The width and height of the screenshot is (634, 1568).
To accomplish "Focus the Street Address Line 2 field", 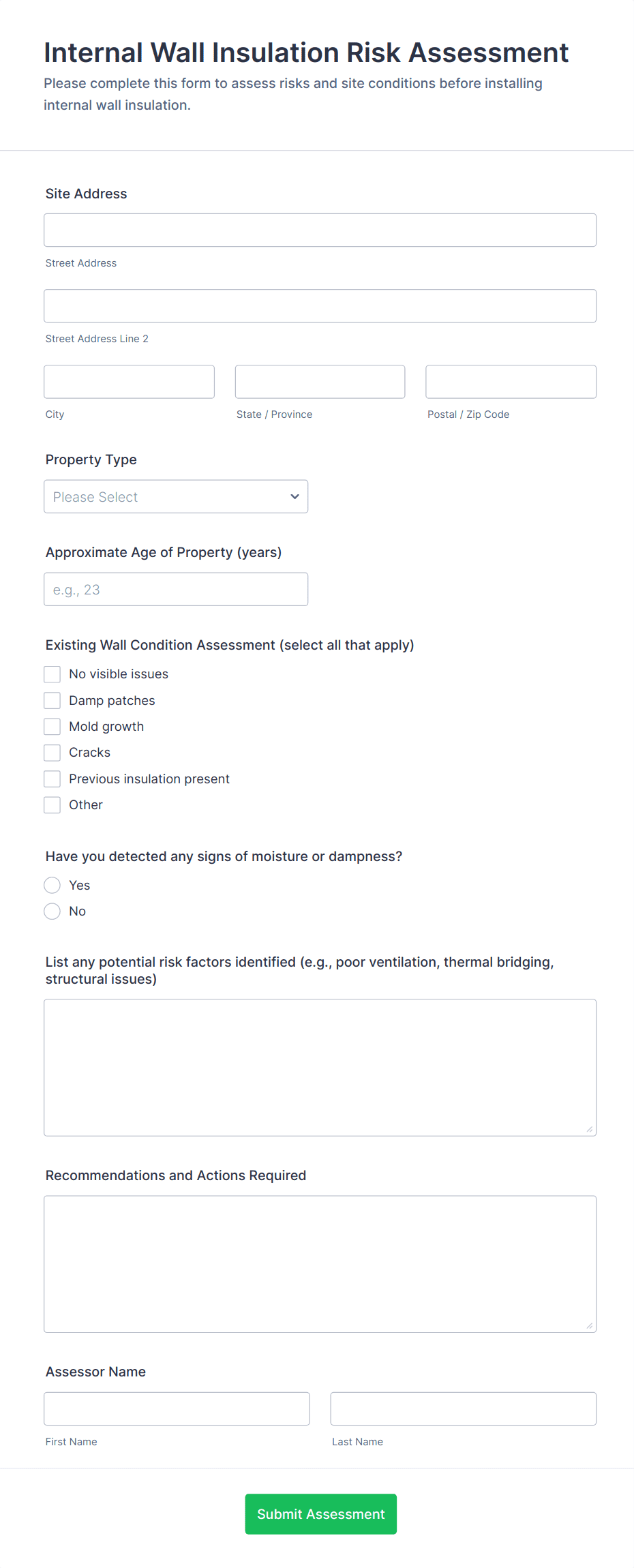I will pyautogui.click(x=320, y=306).
